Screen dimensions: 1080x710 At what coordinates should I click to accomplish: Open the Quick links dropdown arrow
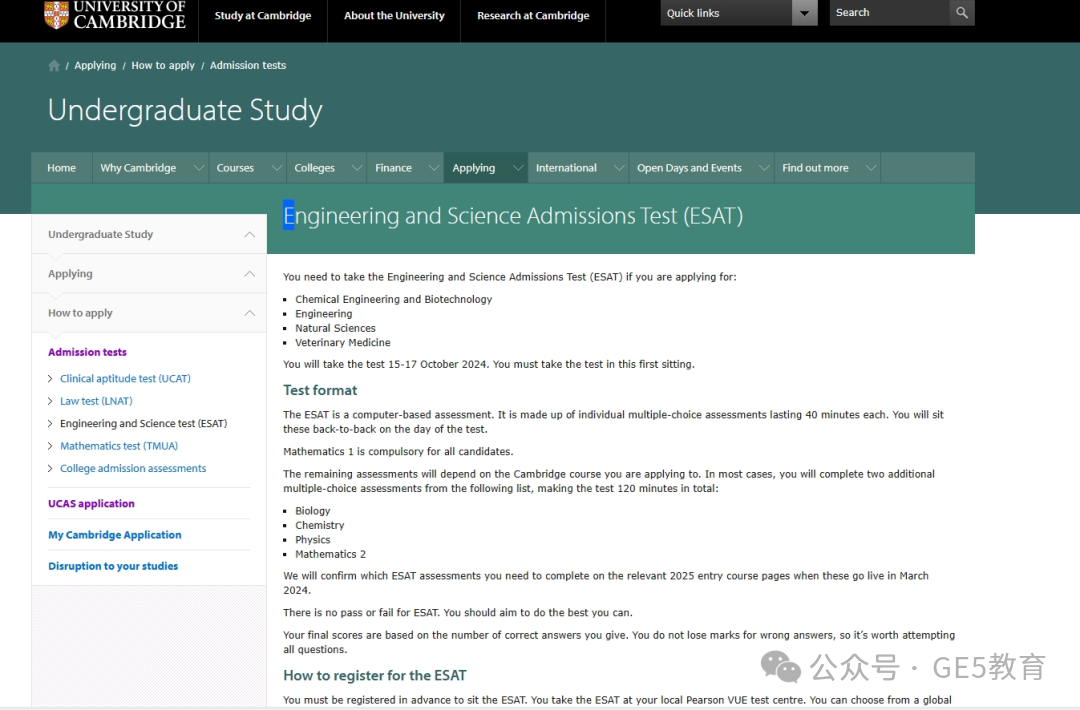click(x=804, y=12)
